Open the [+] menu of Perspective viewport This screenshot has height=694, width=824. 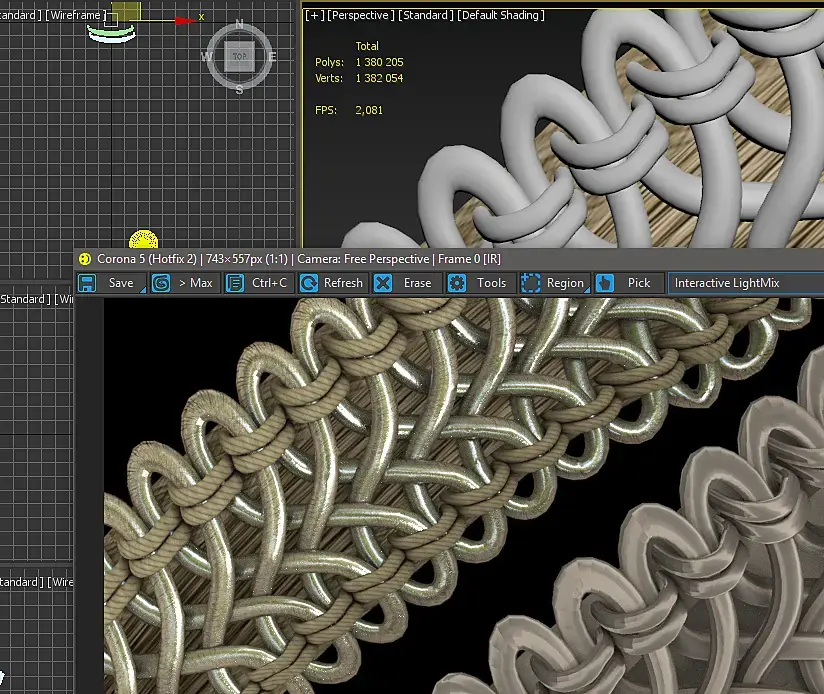click(x=315, y=15)
